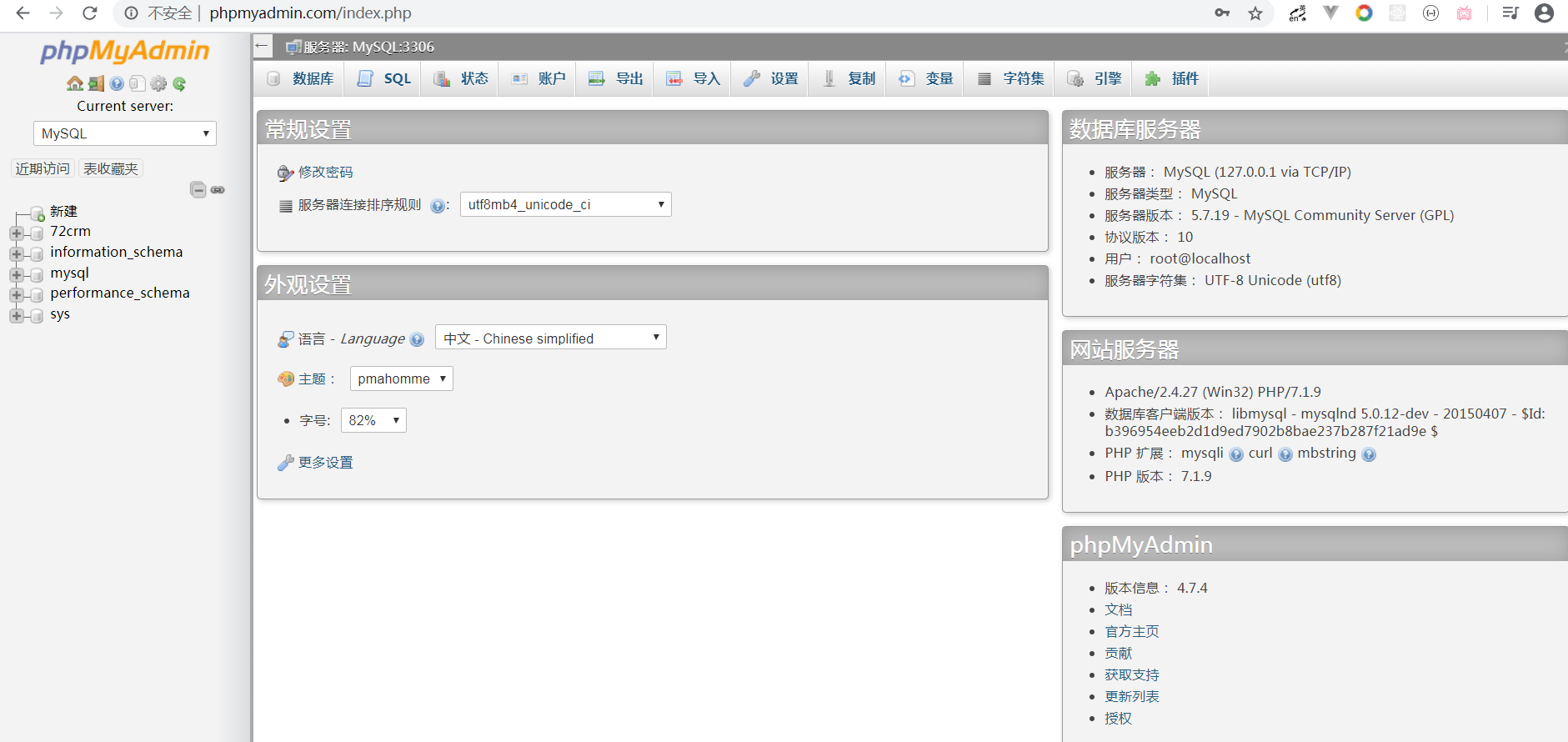Image resolution: width=1568 pixels, height=742 pixels.
Task: Switch to the SQL tab
Action: (383, 78)
